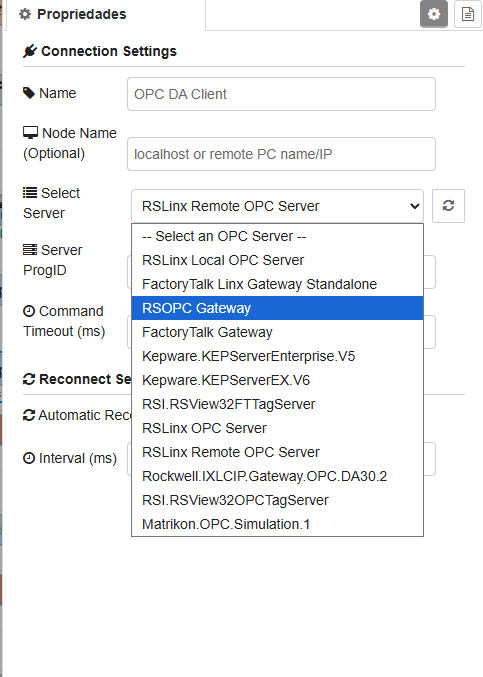Image resolution: width=483 pixels, height=677 pixels.
Task: Click the Node Name (Optional) label
Action: 69,143
